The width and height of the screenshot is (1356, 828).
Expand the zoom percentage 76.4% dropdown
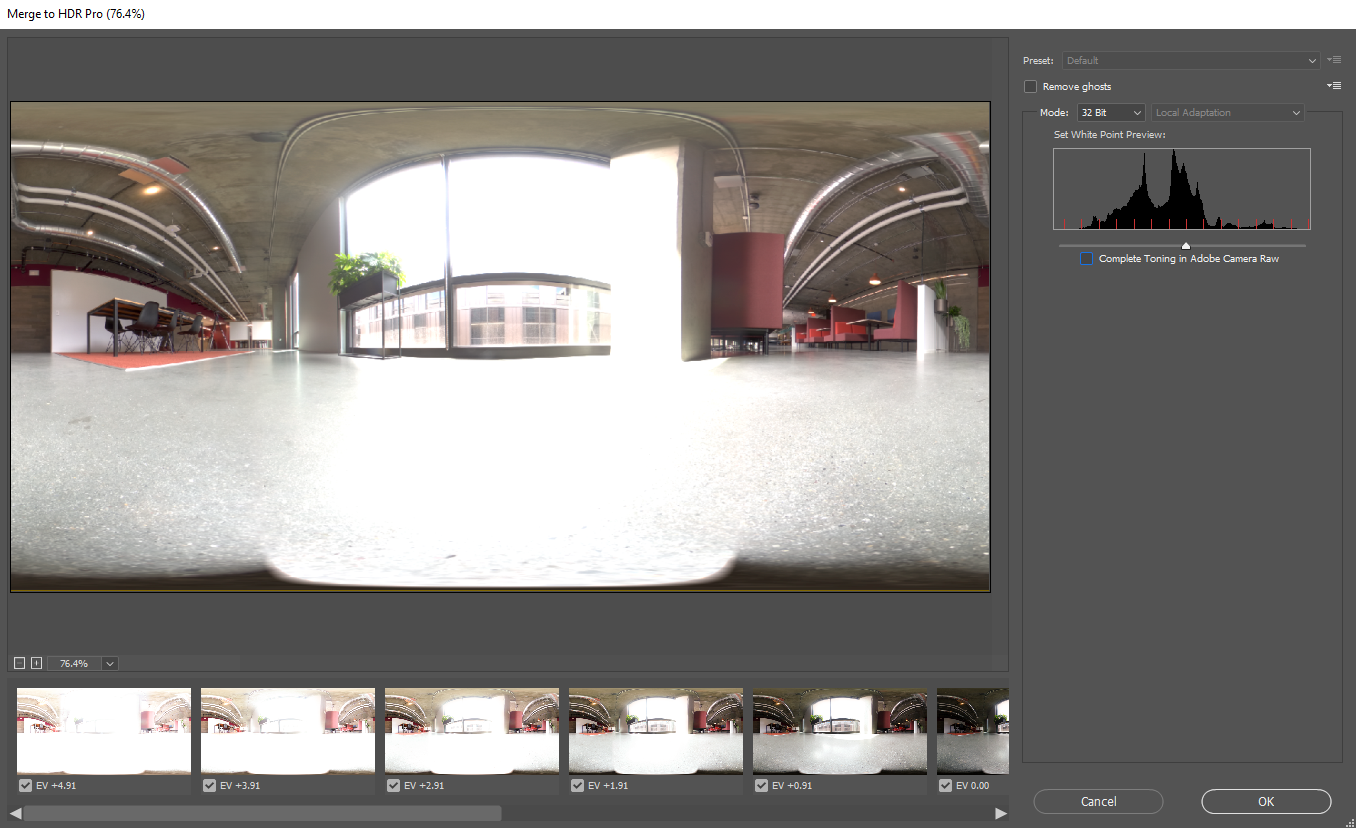click(x=109, y=663)
